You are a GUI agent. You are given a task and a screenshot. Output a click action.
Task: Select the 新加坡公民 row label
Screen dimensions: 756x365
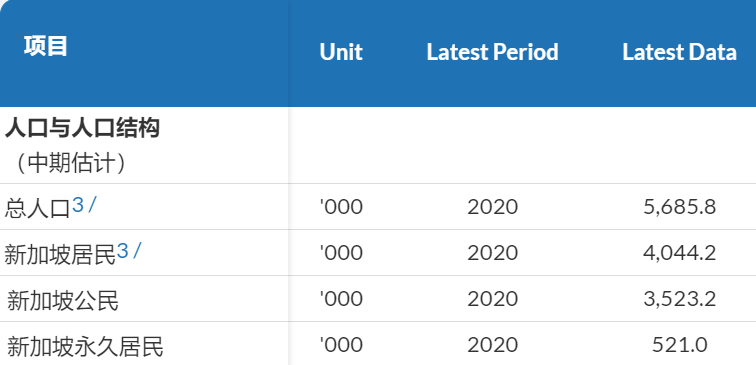pyautogui.click(x=63, y=301)
